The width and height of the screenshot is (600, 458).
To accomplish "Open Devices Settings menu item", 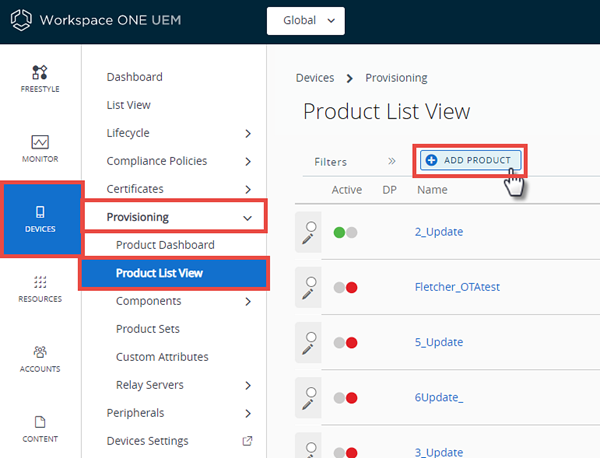I will 148,441.
